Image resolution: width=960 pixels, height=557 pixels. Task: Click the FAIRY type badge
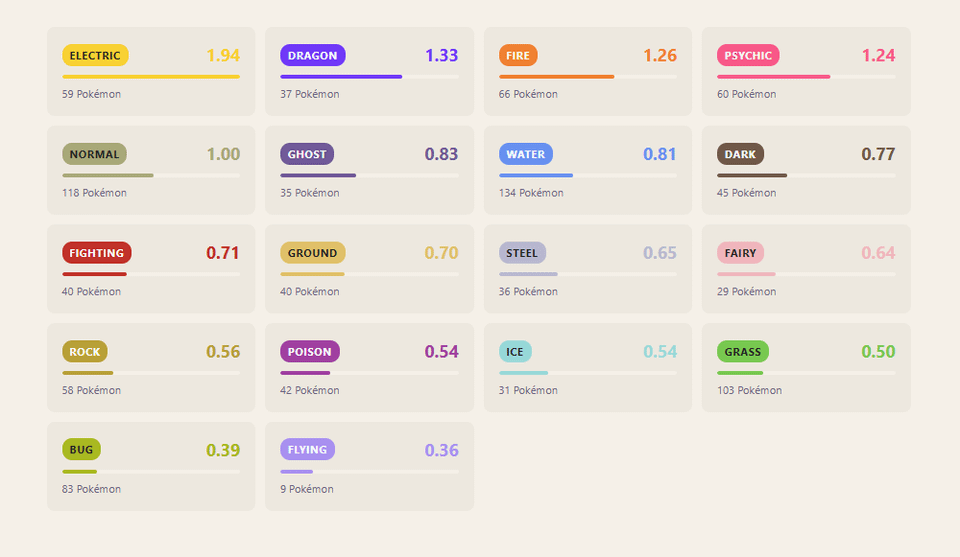740,253
